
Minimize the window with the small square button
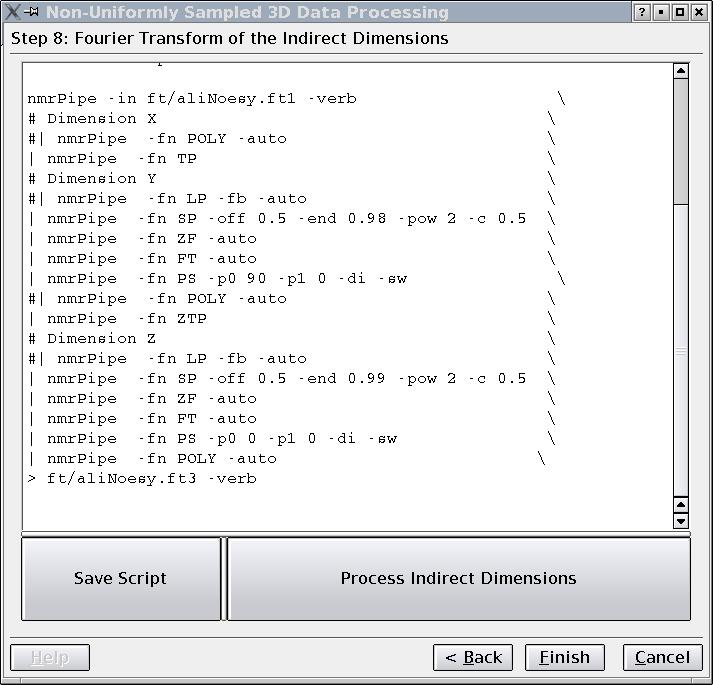point(660,13)
